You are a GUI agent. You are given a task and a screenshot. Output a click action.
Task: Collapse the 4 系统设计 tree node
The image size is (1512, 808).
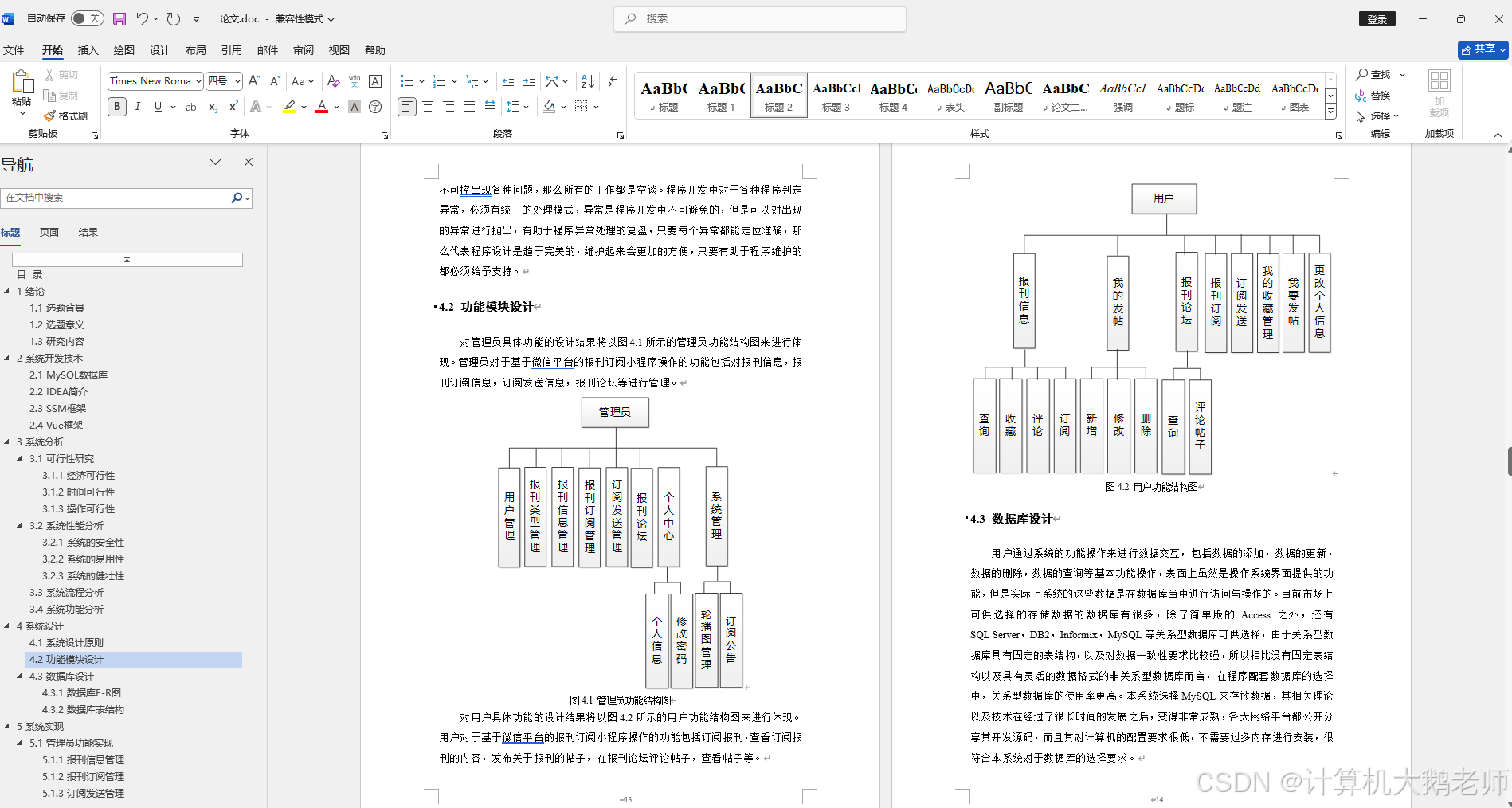[x=7, y=626]
